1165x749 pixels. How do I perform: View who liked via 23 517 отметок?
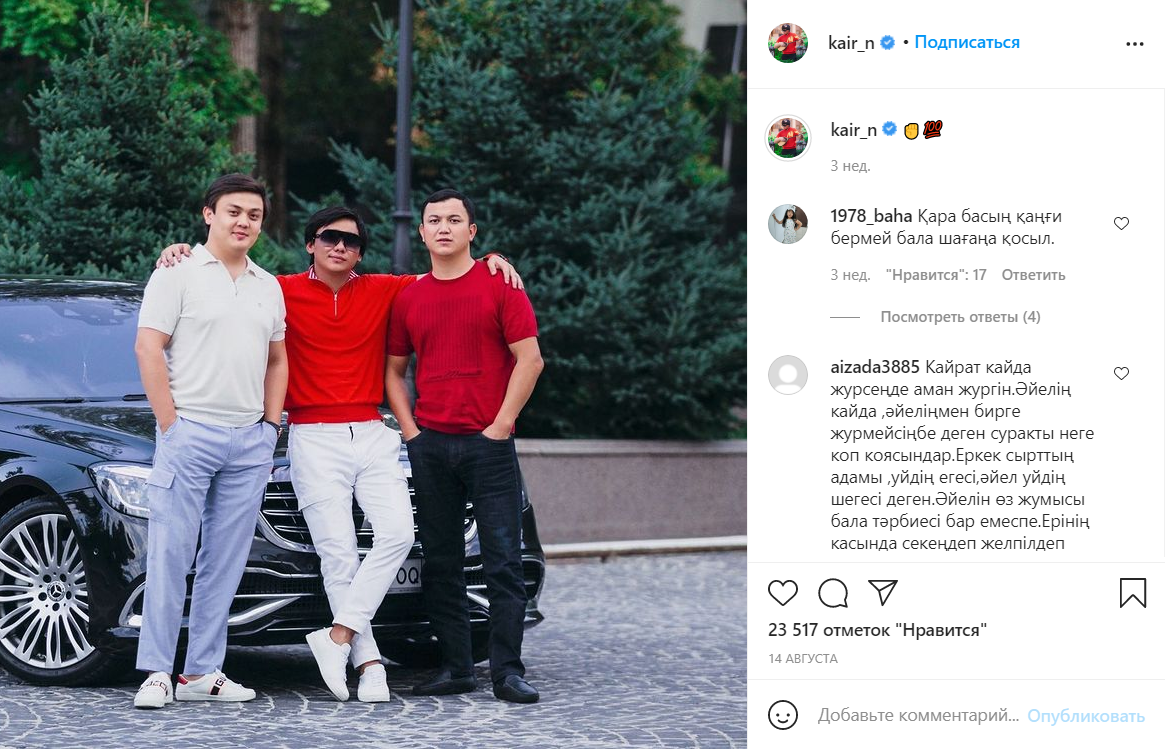tap(877, 630)
